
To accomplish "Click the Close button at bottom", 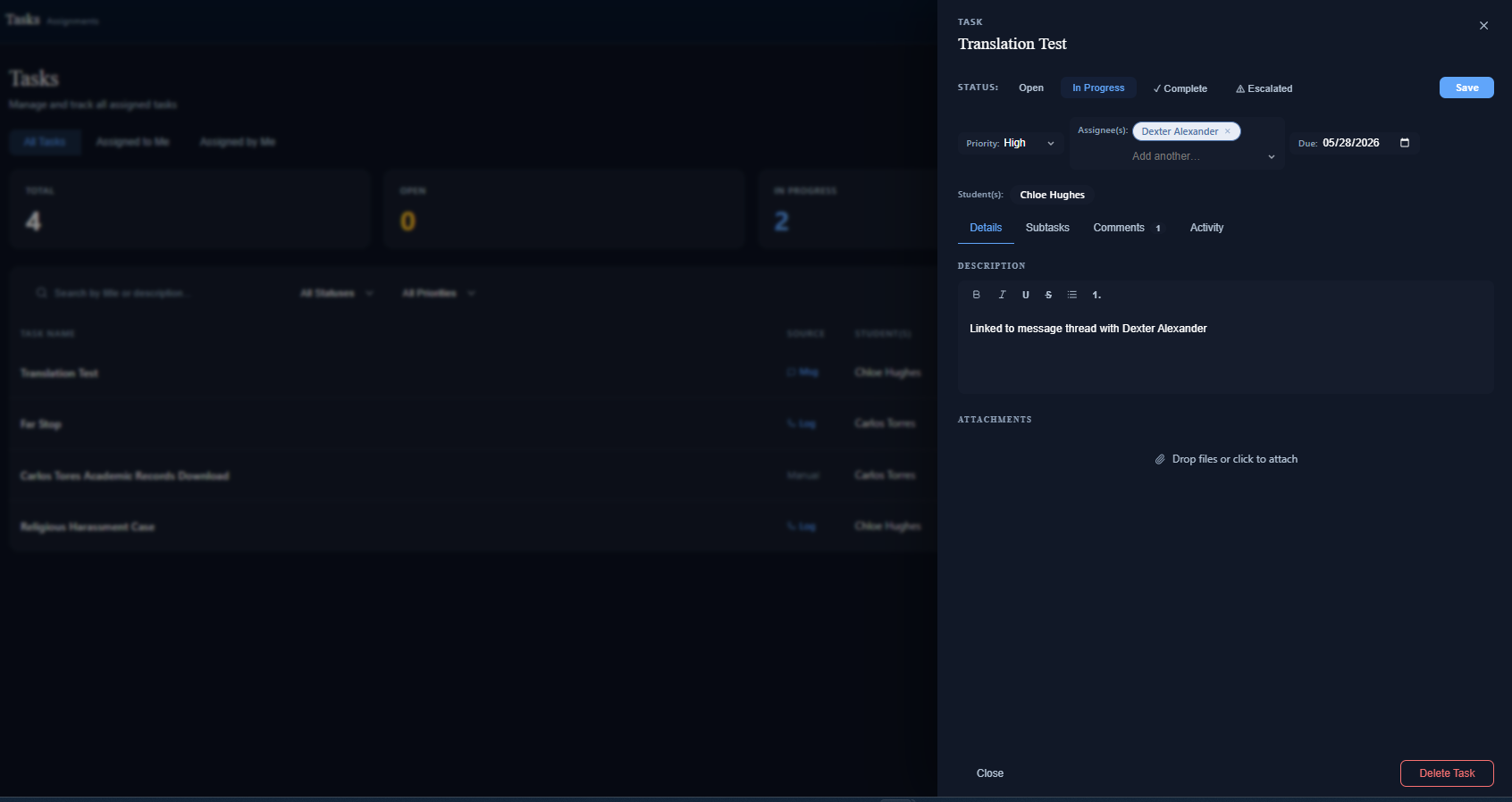I will pyautogui.click(x=990, y=773).
